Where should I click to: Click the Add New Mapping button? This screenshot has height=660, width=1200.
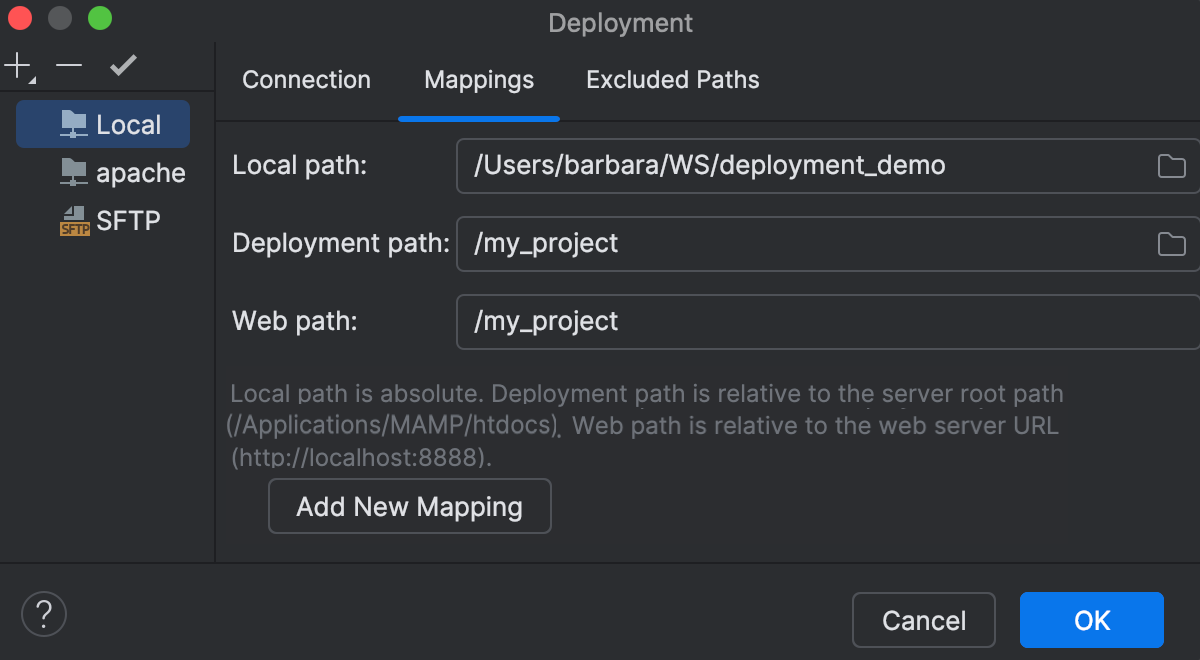point(409,506)
